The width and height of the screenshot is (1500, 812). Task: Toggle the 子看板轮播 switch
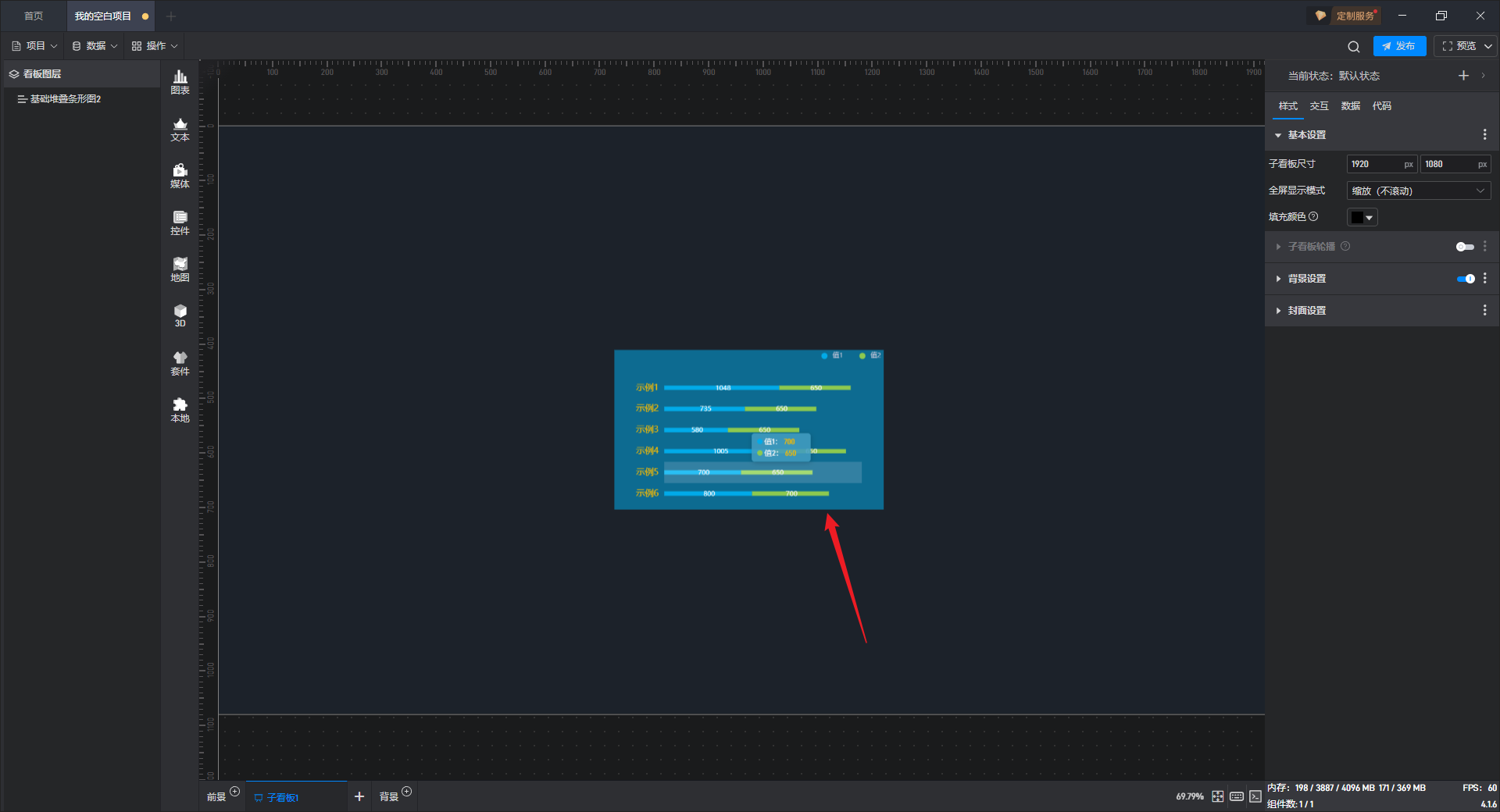pos(1465,247)
